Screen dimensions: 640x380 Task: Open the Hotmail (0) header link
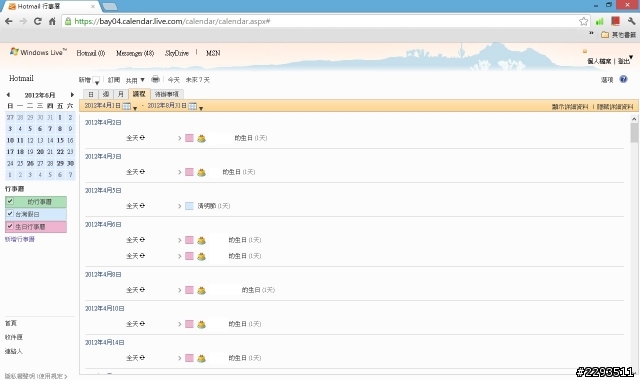[91, 53]
